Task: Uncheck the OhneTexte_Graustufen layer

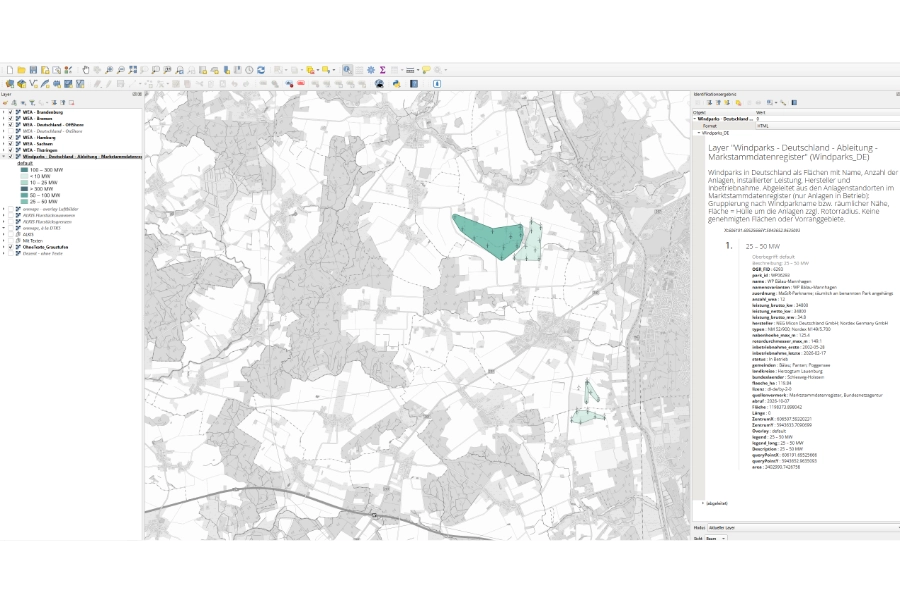Action: coord(11,247)
